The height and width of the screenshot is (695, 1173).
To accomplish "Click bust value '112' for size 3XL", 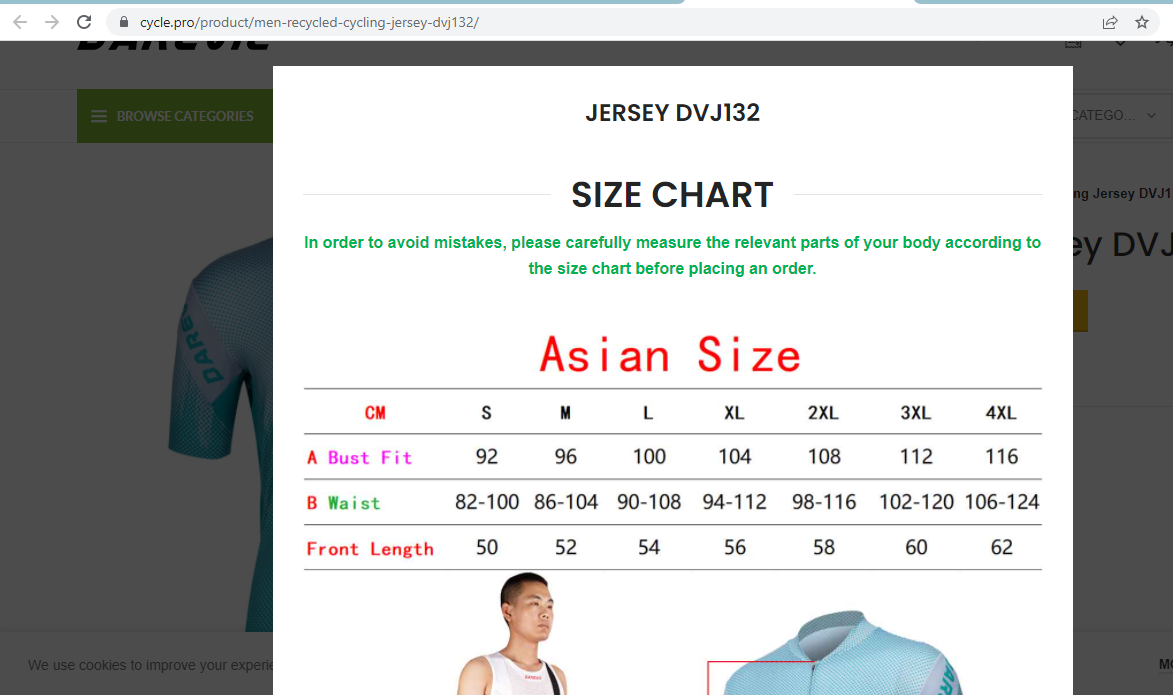I will point(916,456).
